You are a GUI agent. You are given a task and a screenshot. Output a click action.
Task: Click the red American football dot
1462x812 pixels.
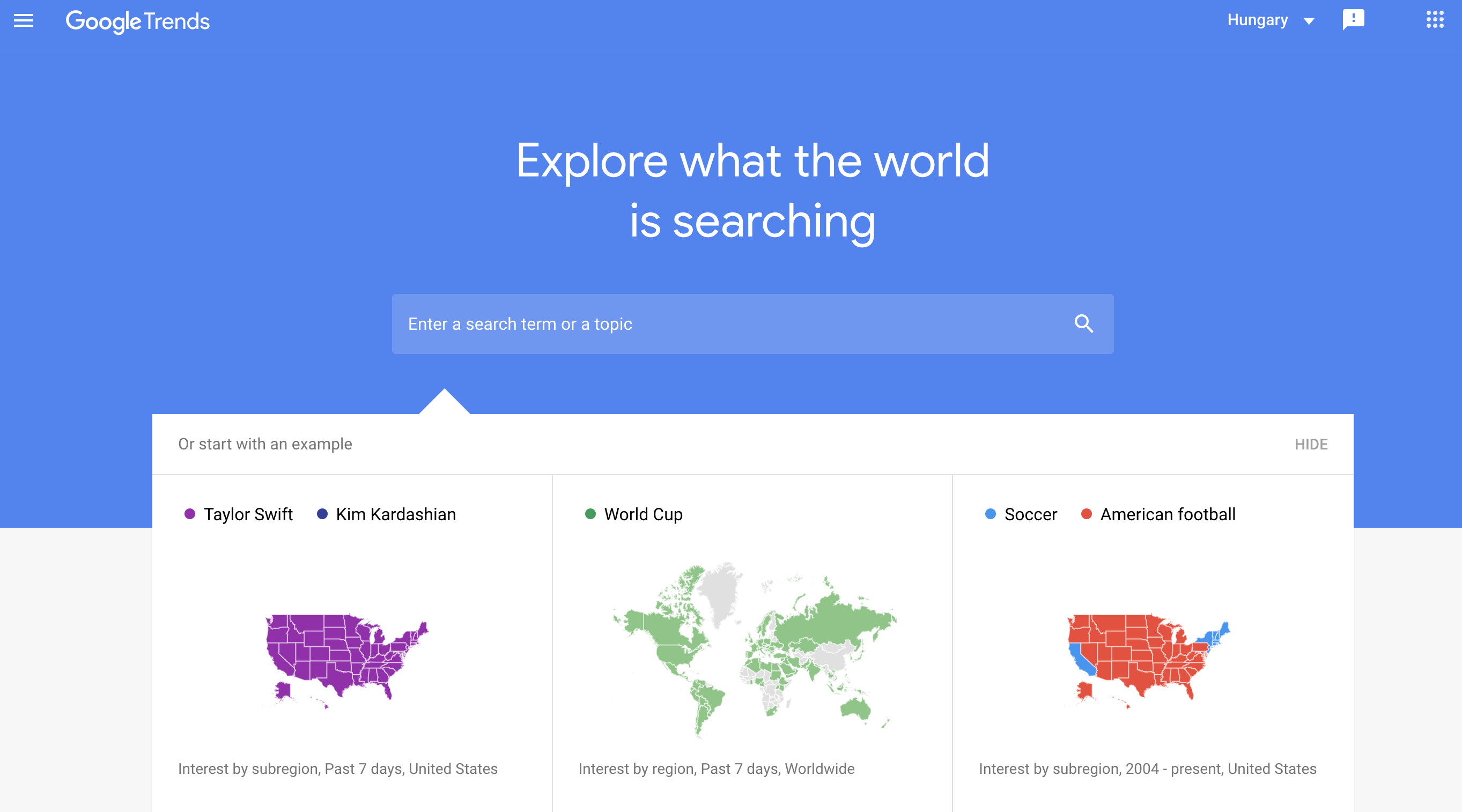pyautogui.click(x=1086, y=514)
